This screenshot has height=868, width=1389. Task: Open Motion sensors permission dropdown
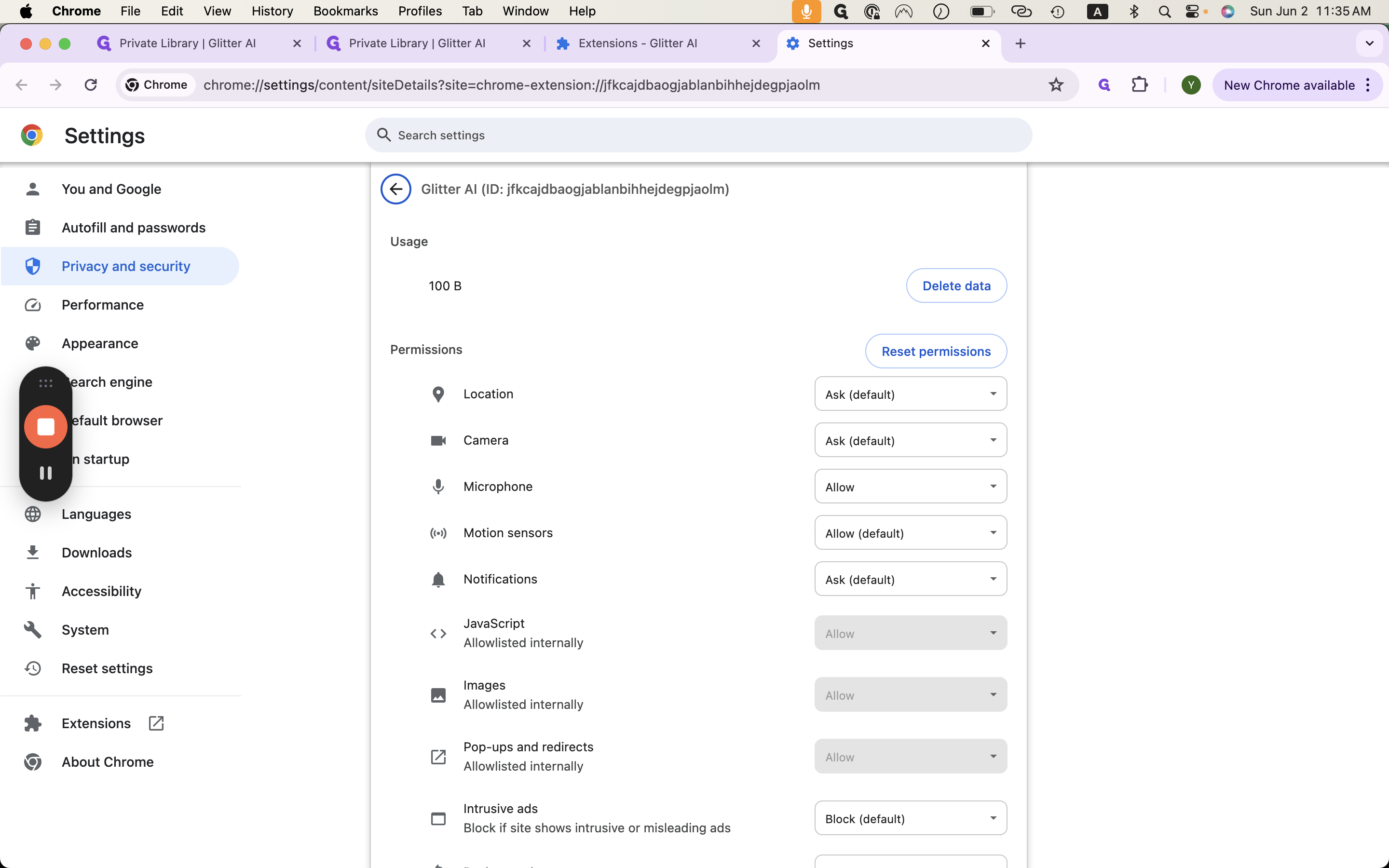[x=910, y=533]
